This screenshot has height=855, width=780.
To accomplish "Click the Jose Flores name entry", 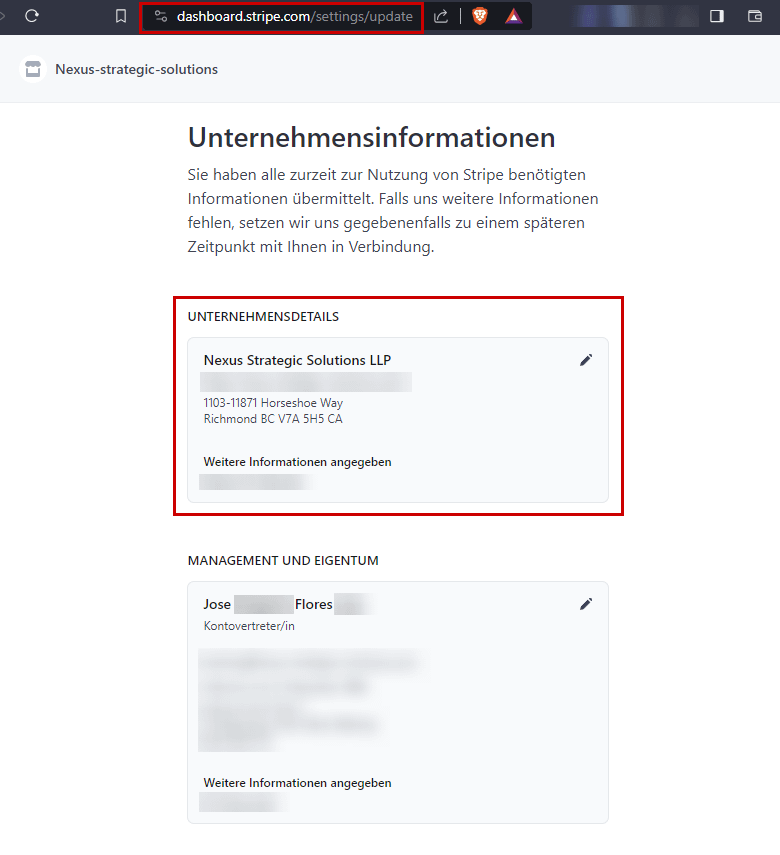I will point(268,604).
